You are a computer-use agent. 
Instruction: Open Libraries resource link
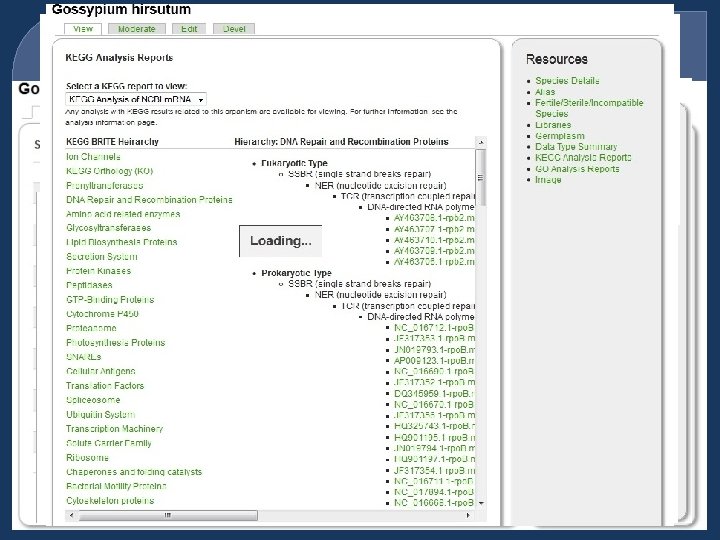click(x=553, y=125)
